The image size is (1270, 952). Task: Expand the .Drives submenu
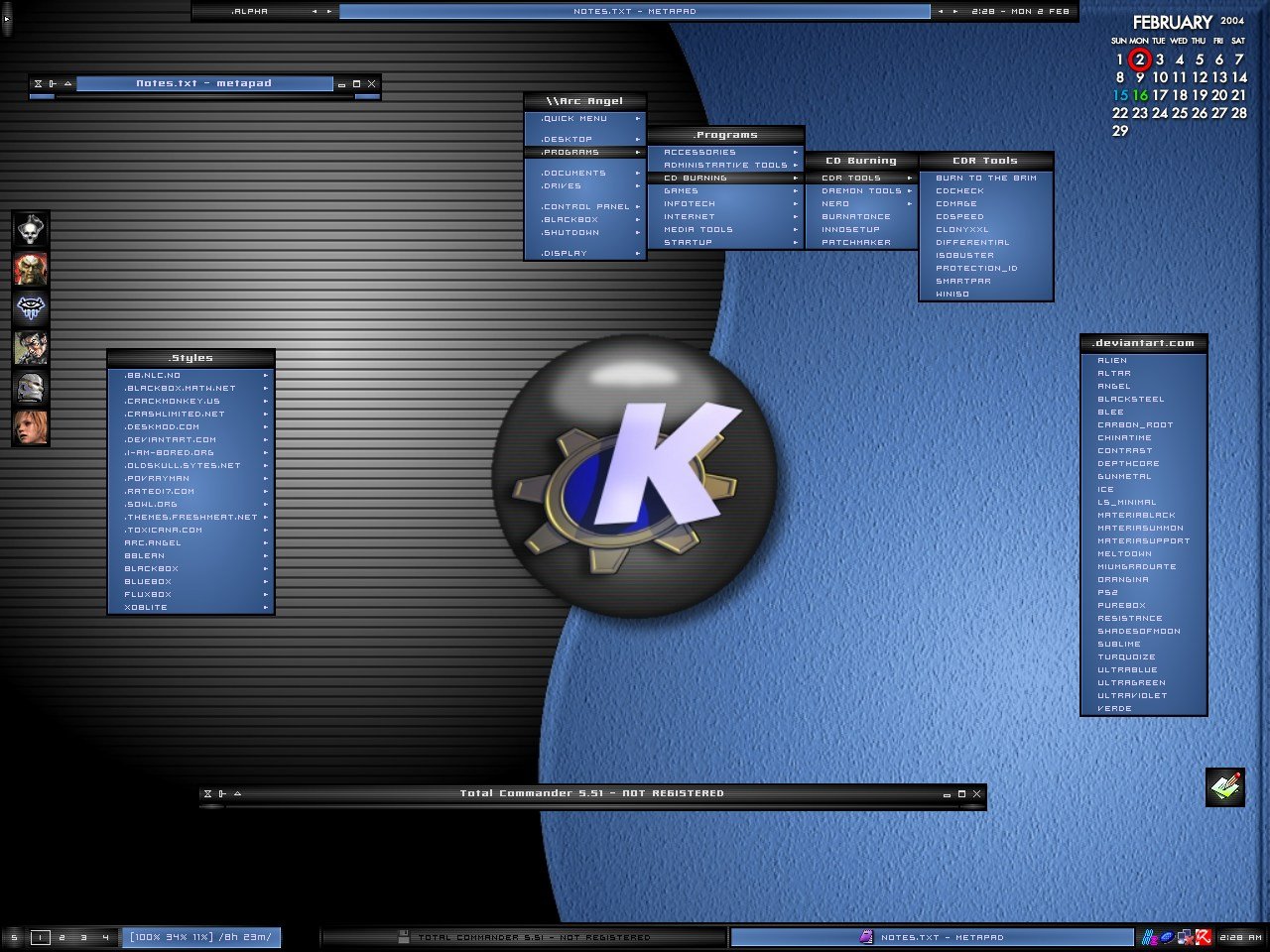click(x=585, y=186)
